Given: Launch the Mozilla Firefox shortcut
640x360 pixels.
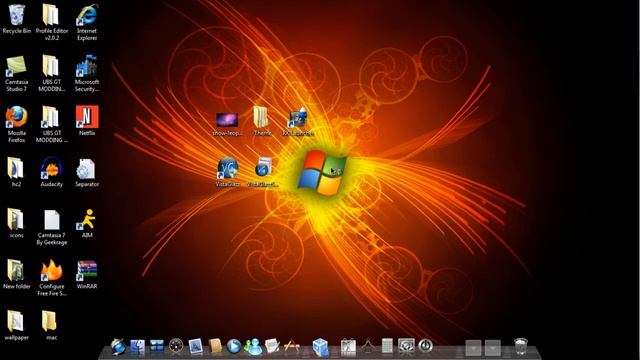Looking at the screenshot, I should click(x=16, y=124).
